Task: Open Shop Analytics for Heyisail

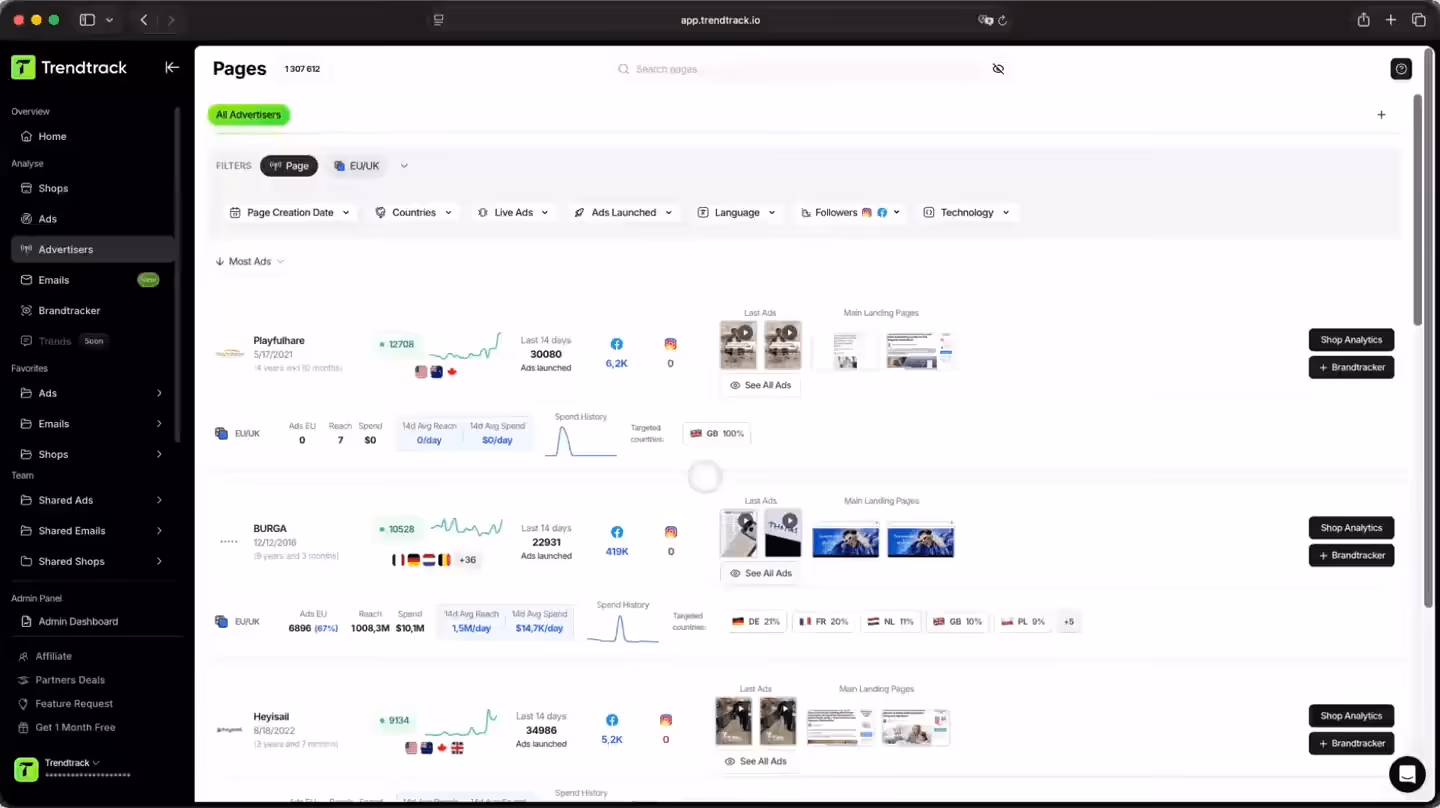Action: (1351, 716)
